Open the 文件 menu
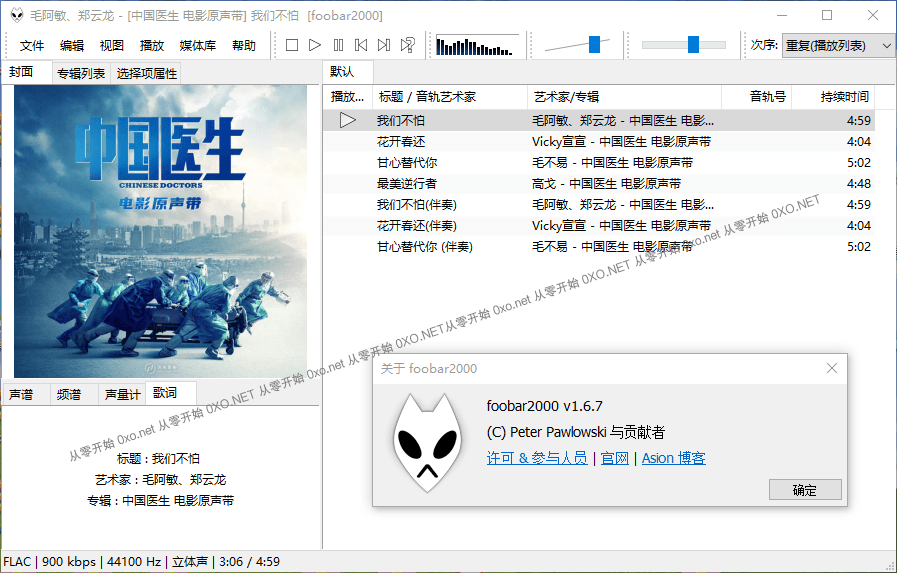 coord(31,45)
